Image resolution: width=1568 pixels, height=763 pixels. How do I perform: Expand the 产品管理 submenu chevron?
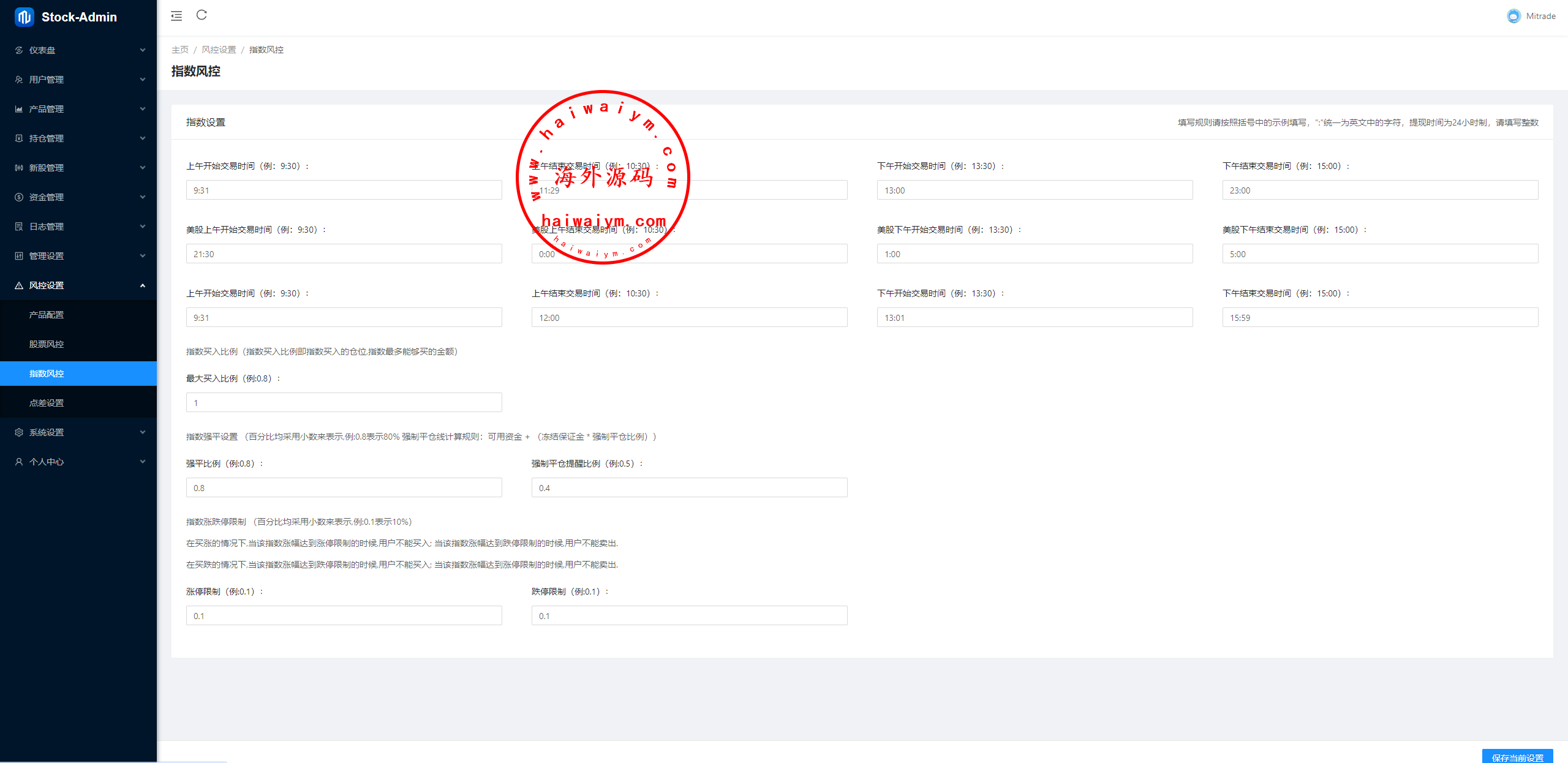click(143, 109)
